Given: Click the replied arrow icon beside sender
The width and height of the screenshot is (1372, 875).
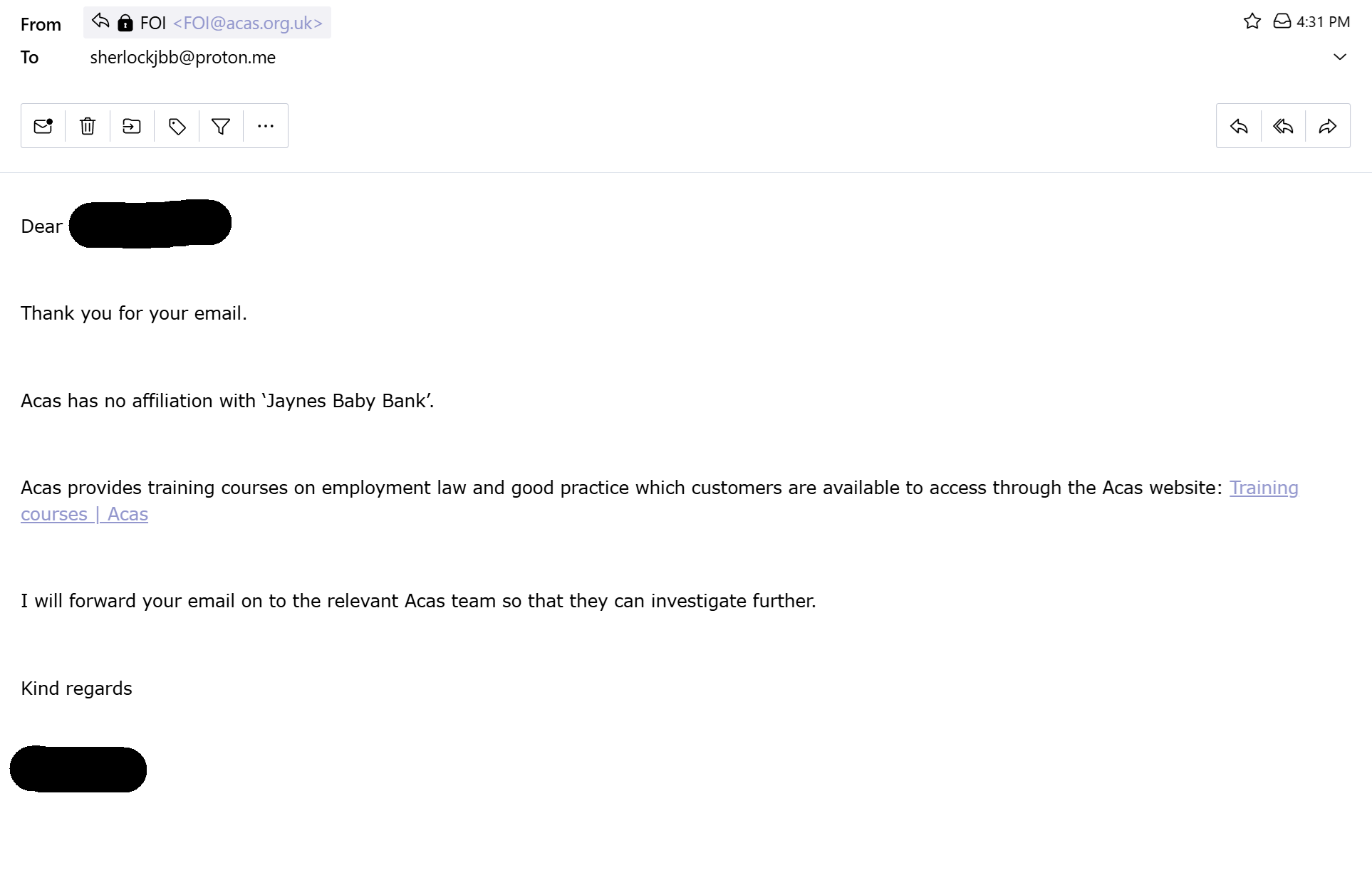Looking at the screenshot, I should click(x=100, y=21).
